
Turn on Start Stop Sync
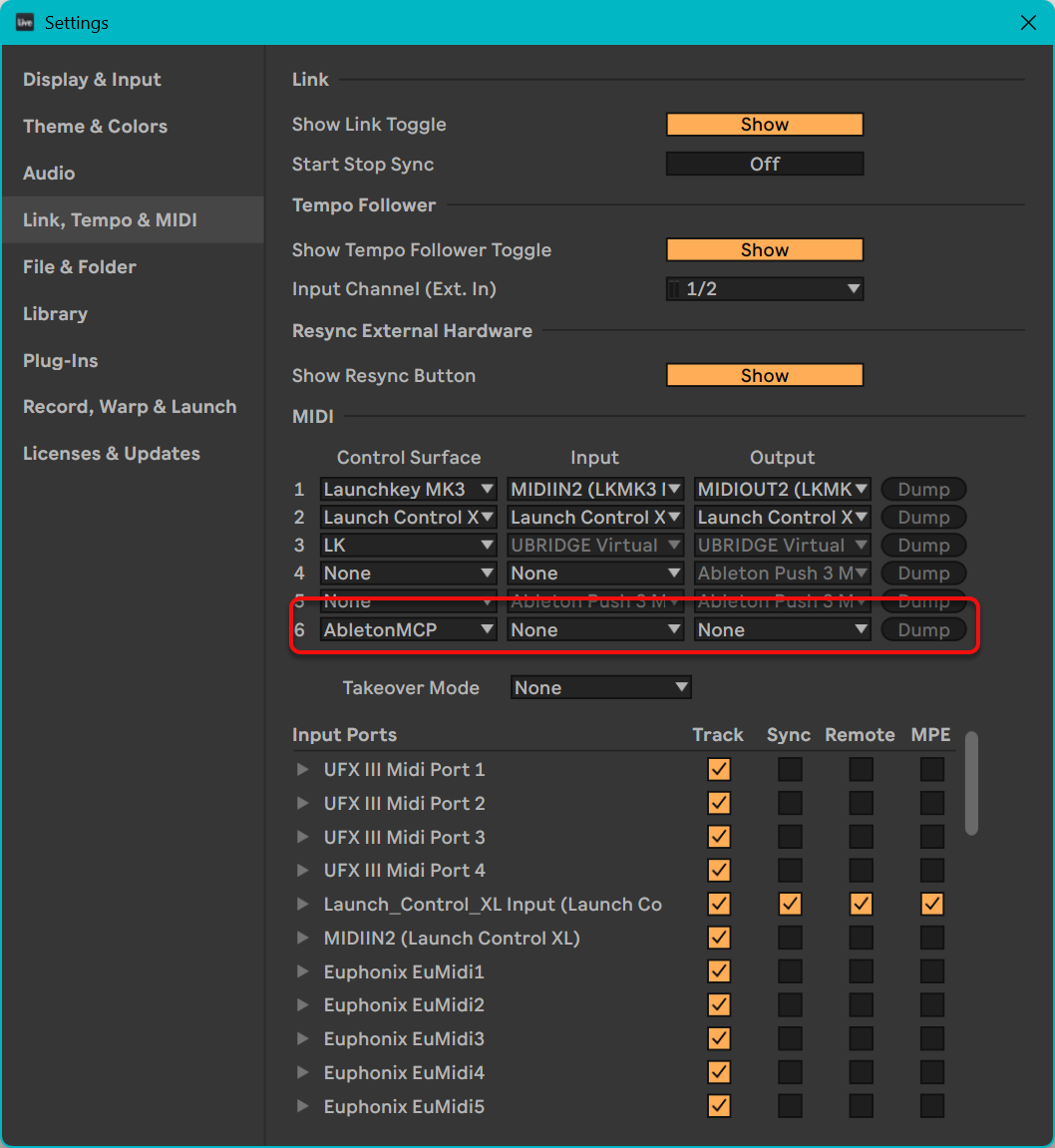(764, 165)
